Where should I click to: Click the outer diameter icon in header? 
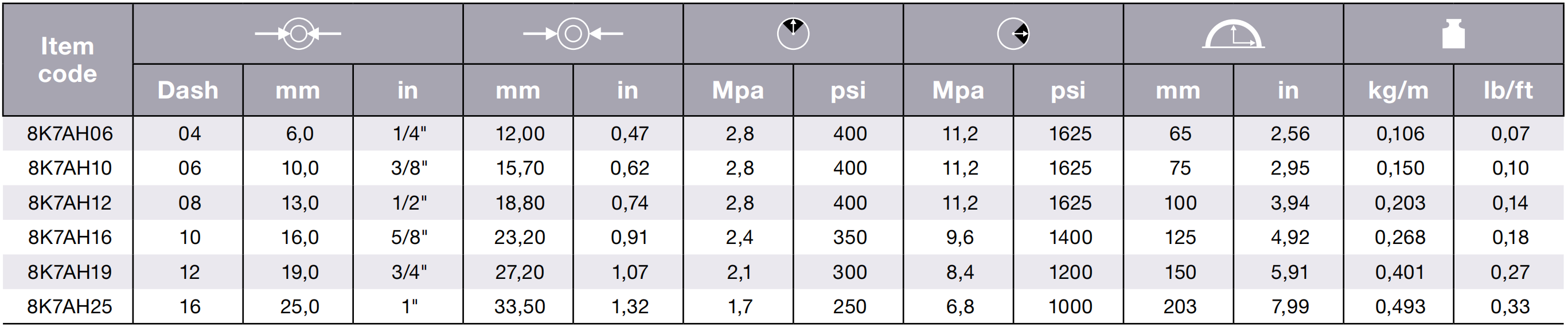coord(573,33)
